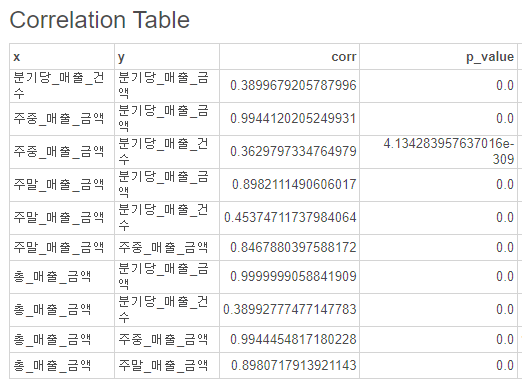Click corr value 0.8980717913921143
Screen dimensions: 522x380
pos(294,365)
